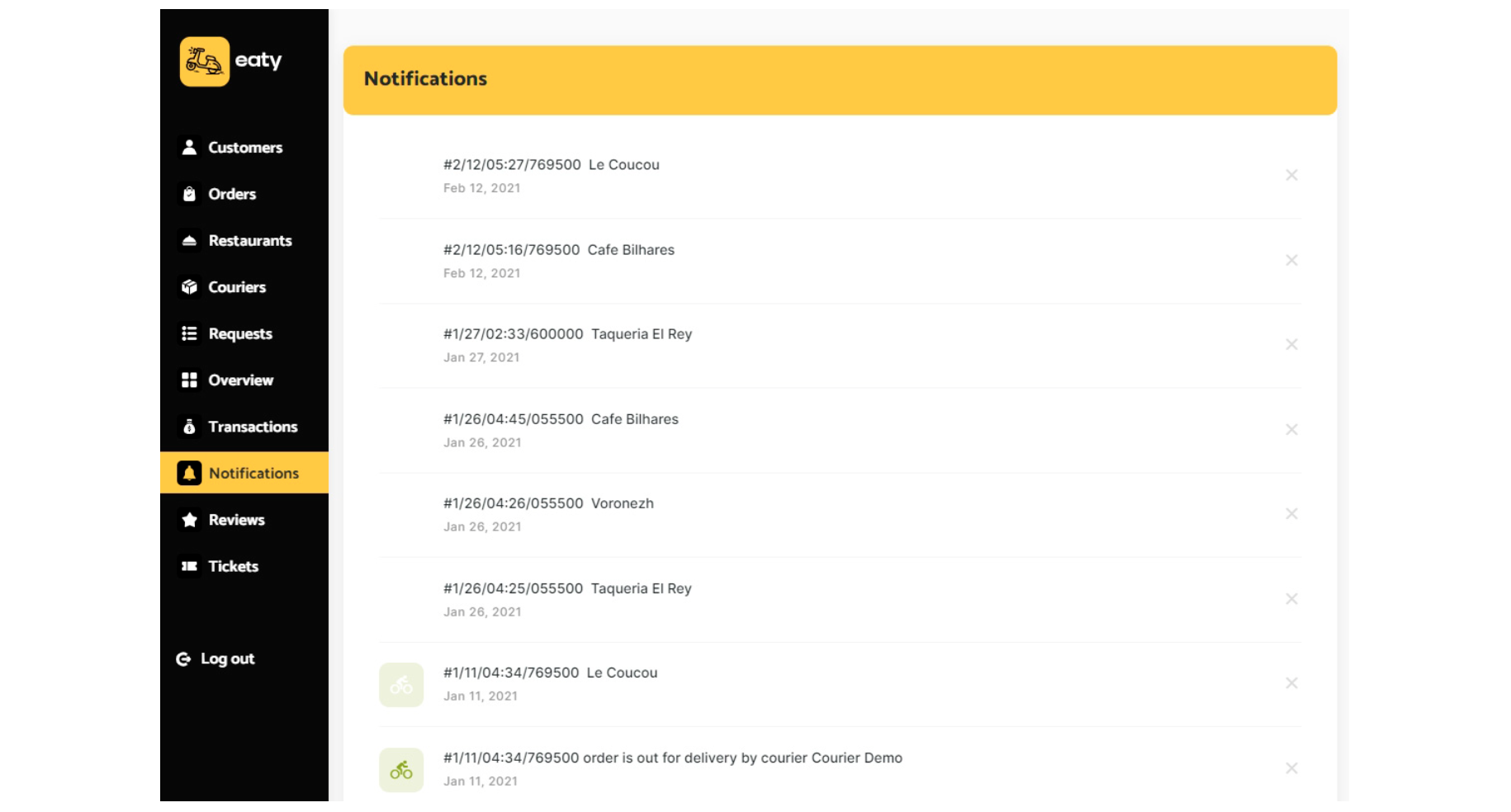The image size is (1511, 812).
Task: Click the Restaurants dish icon
Action: [189, 240]
